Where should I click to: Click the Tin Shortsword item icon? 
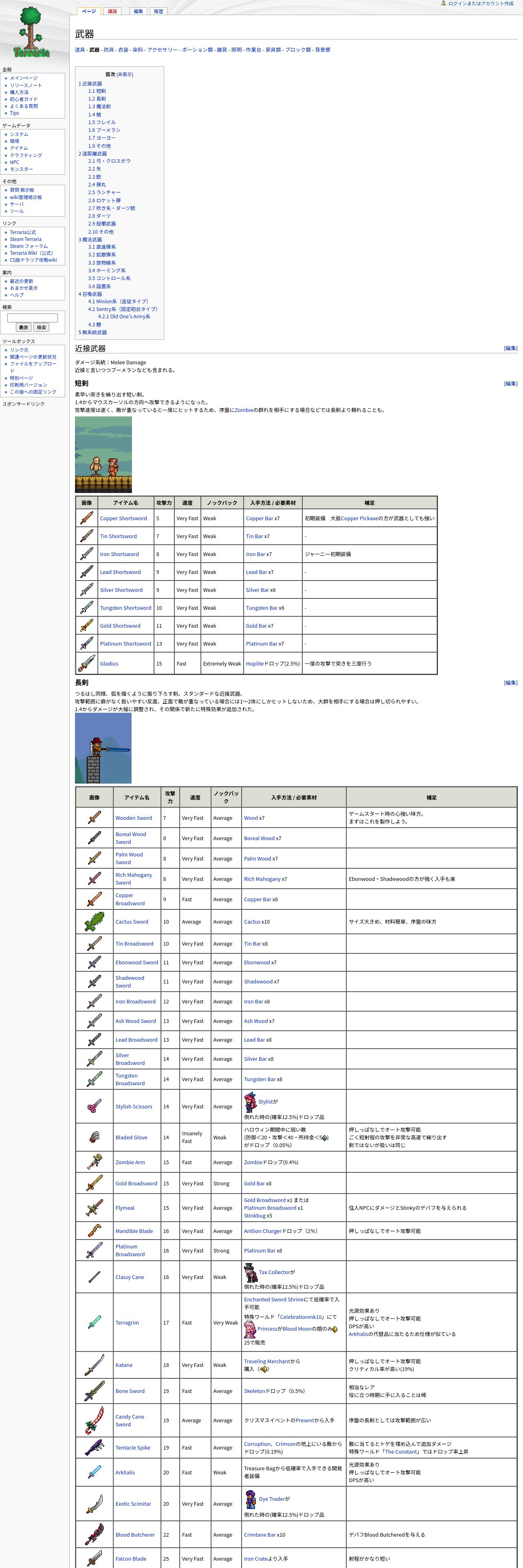pos(86,536)
